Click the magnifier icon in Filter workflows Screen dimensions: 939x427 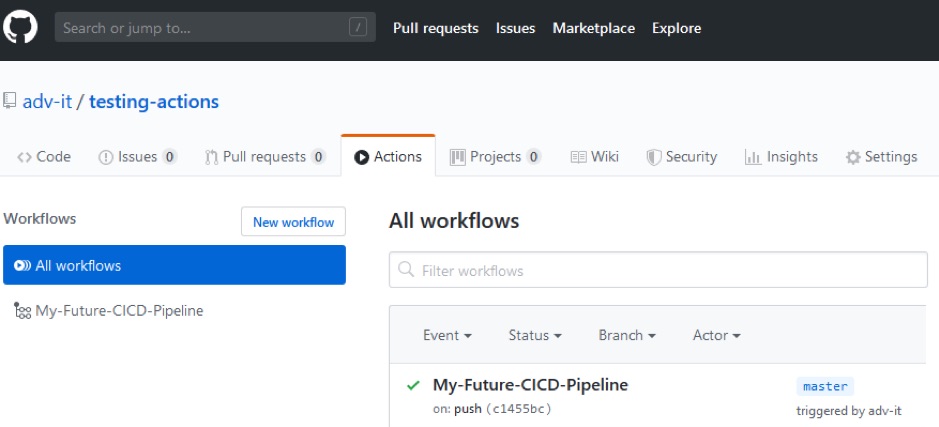406,270
